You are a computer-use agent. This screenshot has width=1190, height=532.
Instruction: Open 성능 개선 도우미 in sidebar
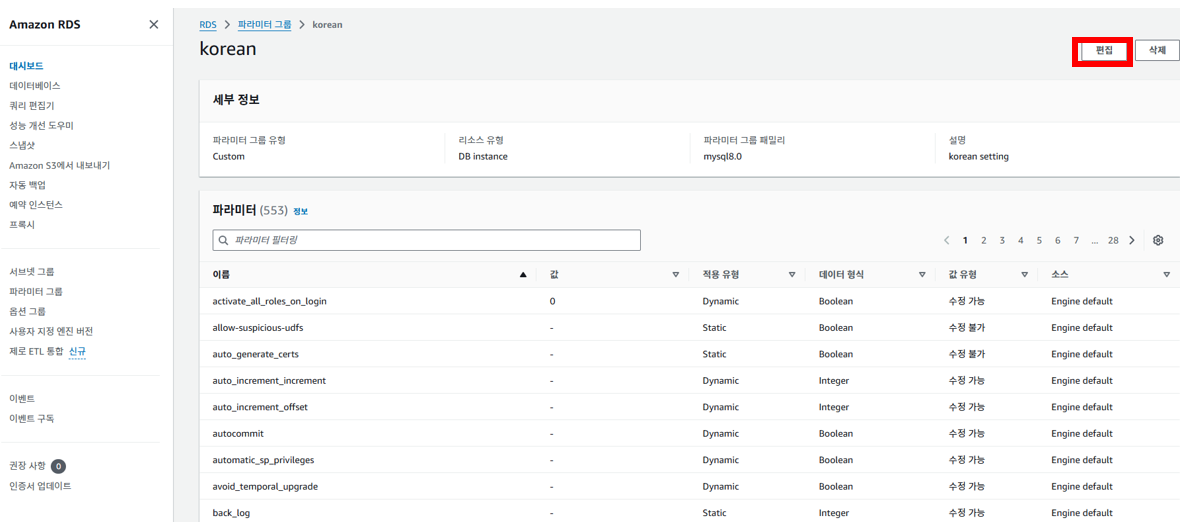click(41, 125)
